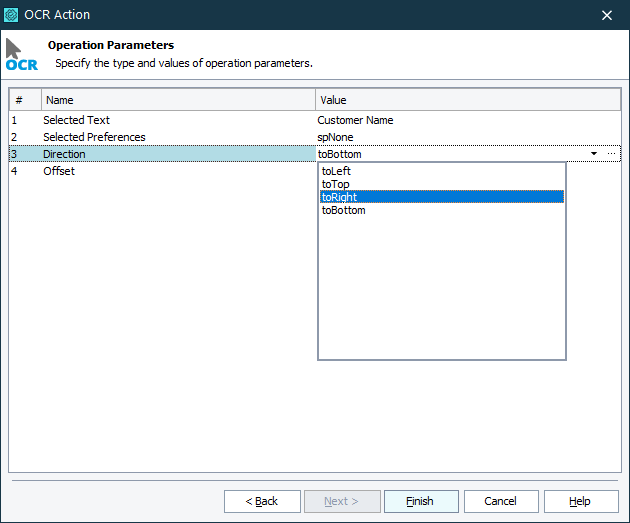Image resolution: width=630 pixels, height=523 pixels.
Task: Choose the toTop direction option
Action: click(336, 184)
